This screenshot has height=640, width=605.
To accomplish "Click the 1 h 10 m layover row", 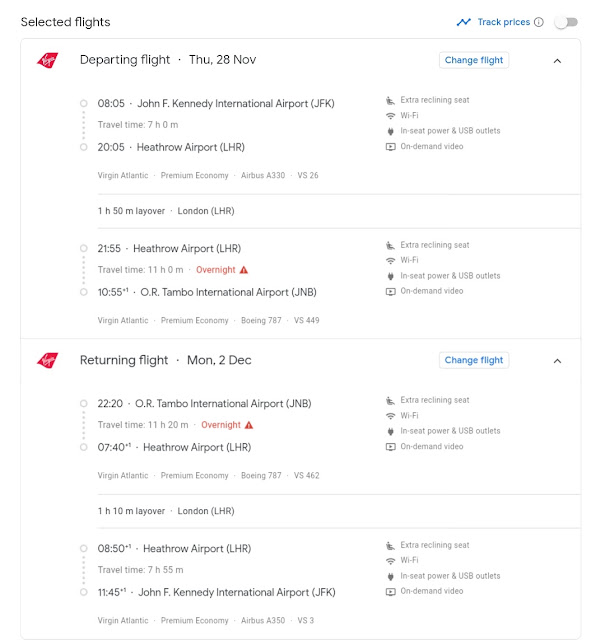I will tap(339, 511).
